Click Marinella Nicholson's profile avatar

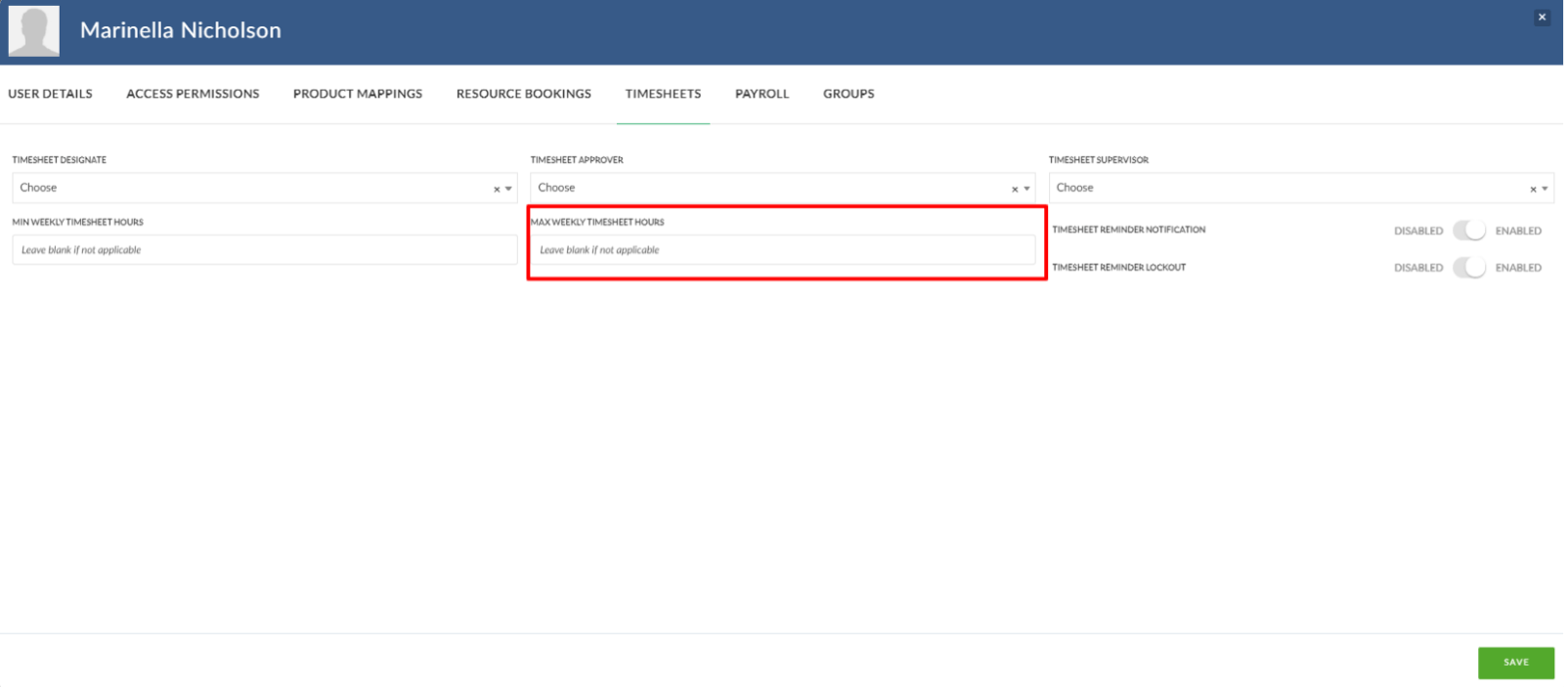(x=33, y=30)
